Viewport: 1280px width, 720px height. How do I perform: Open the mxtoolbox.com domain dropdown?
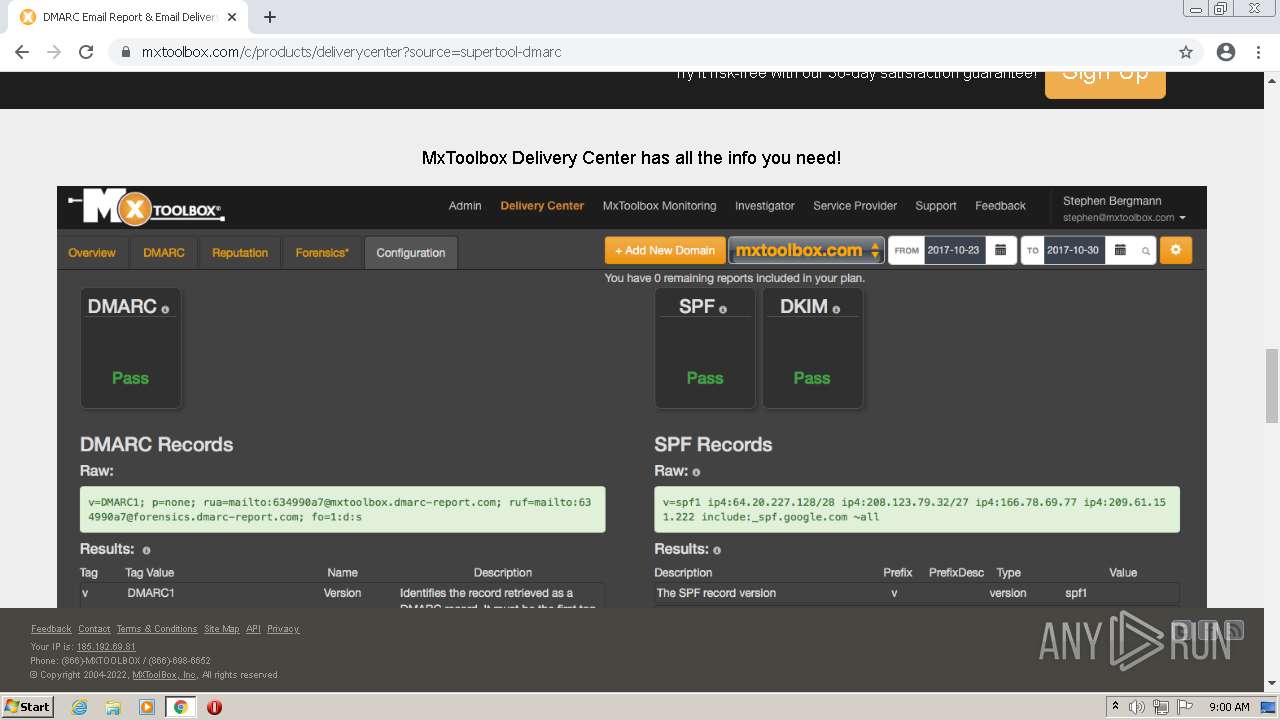(806, 250)
